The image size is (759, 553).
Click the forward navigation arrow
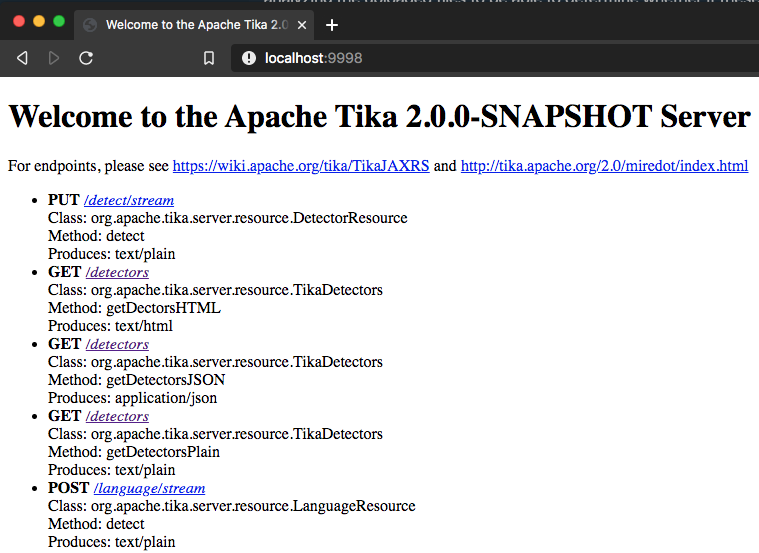click(x=54, y=58)
